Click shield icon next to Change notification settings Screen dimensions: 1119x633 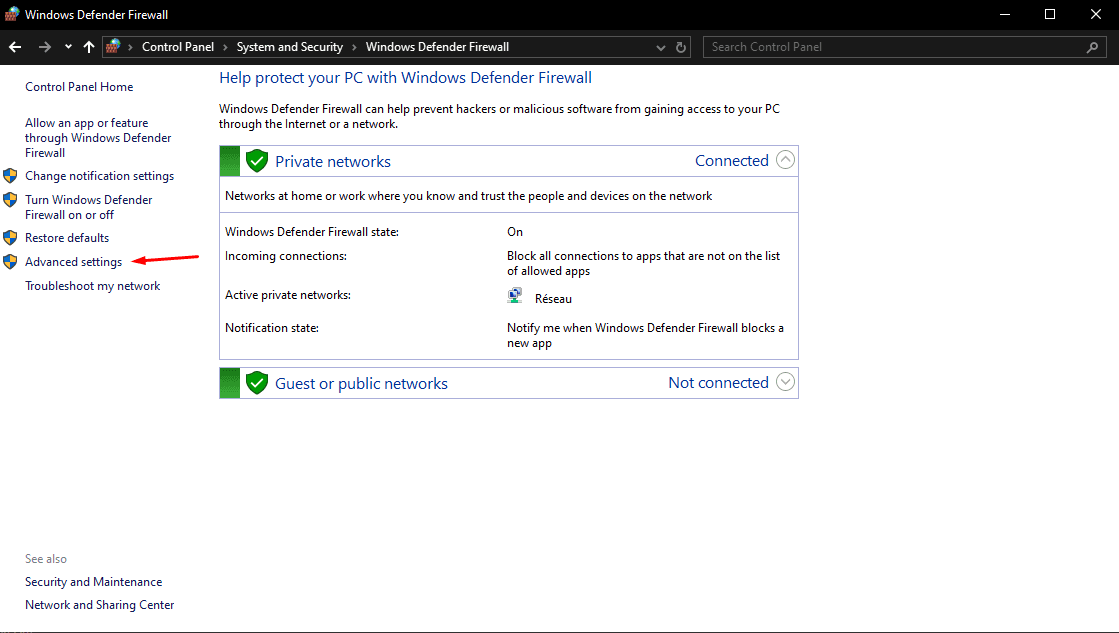pos(10,176)
